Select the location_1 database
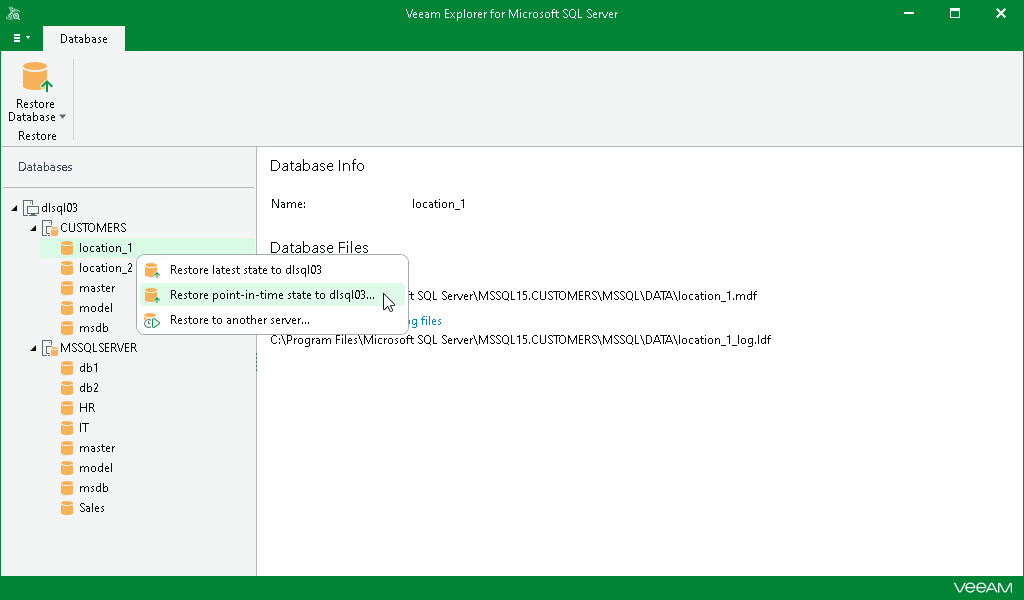The image size is (1024, 600). click(105, 248)
